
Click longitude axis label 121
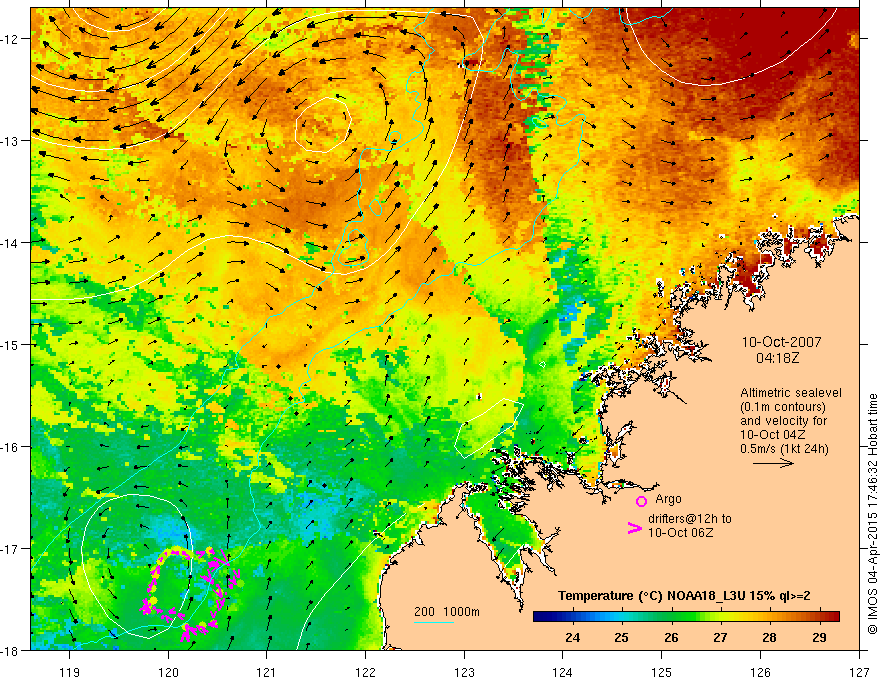click(267, 672)
